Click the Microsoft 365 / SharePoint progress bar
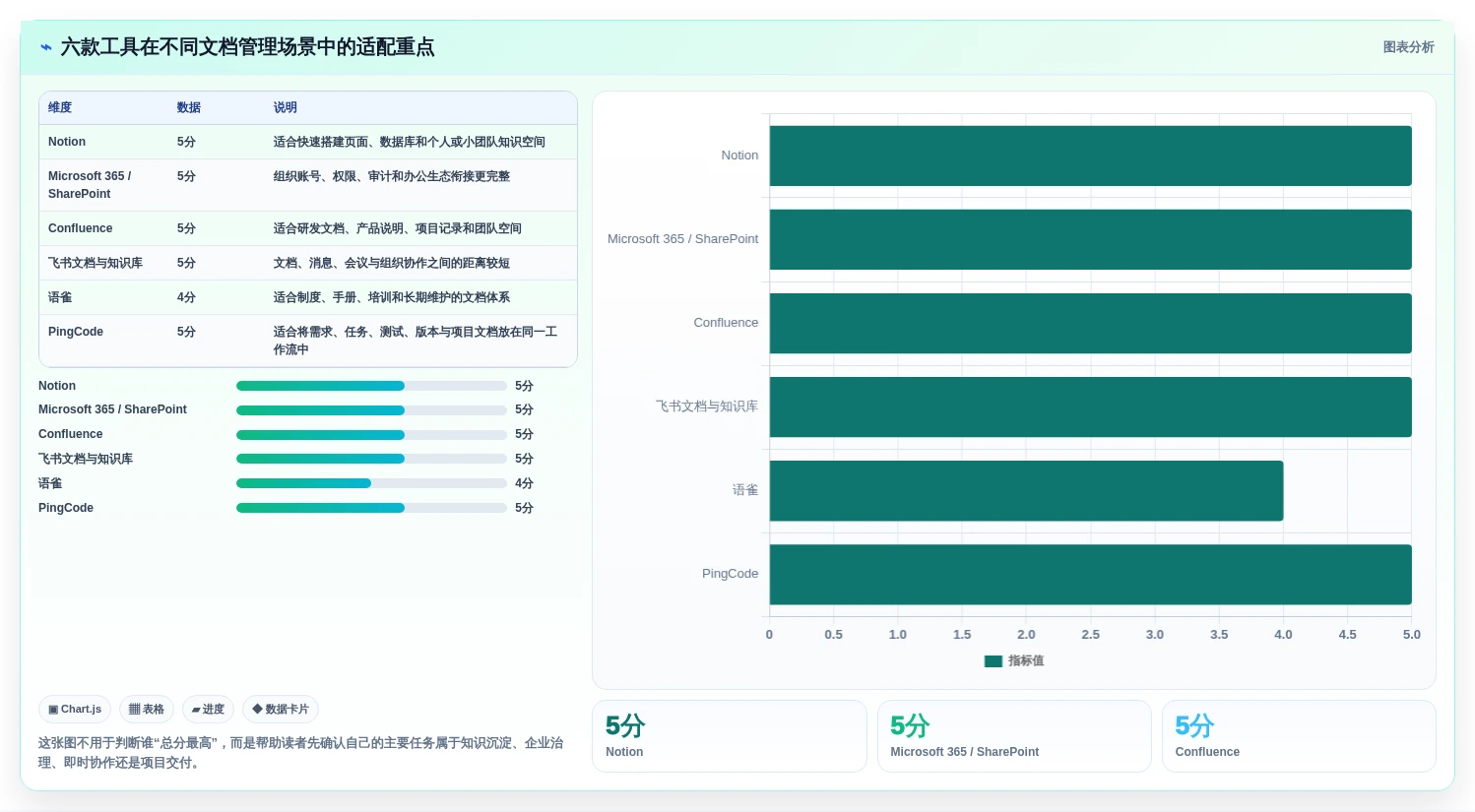This screenshot has width=1475, height=812. click(371, 410)
